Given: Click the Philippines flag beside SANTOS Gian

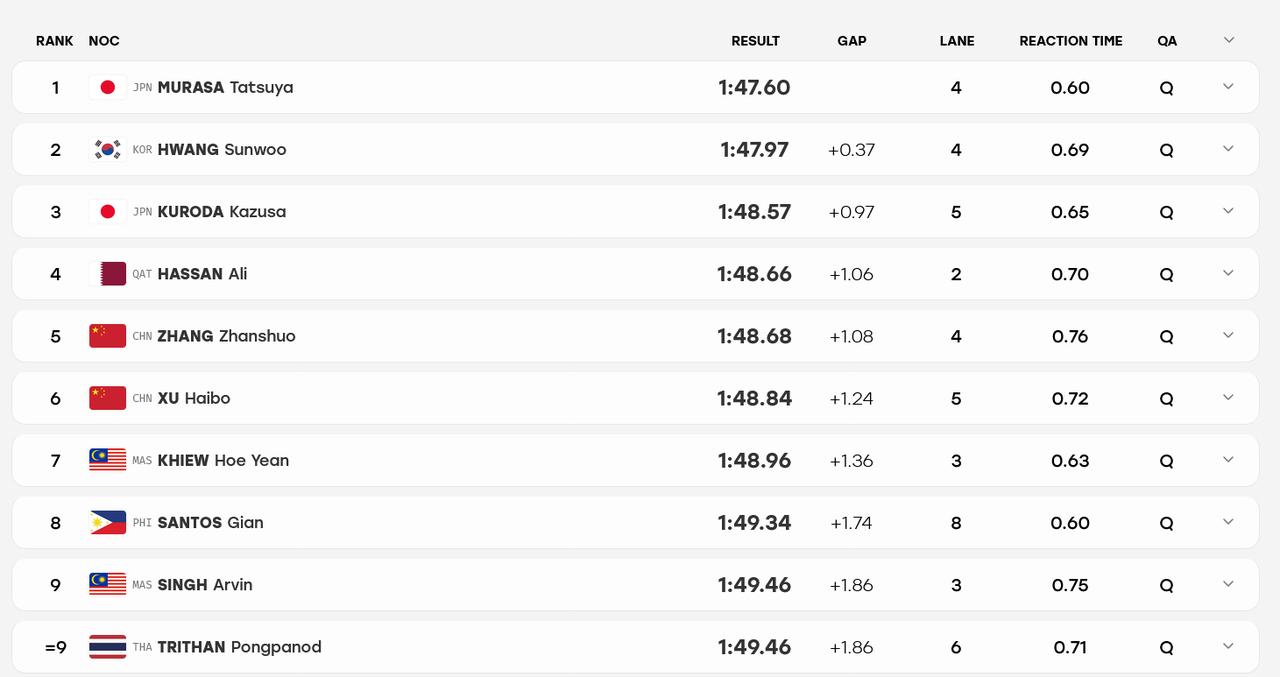Looking at the screenshot, I should 107,522.
